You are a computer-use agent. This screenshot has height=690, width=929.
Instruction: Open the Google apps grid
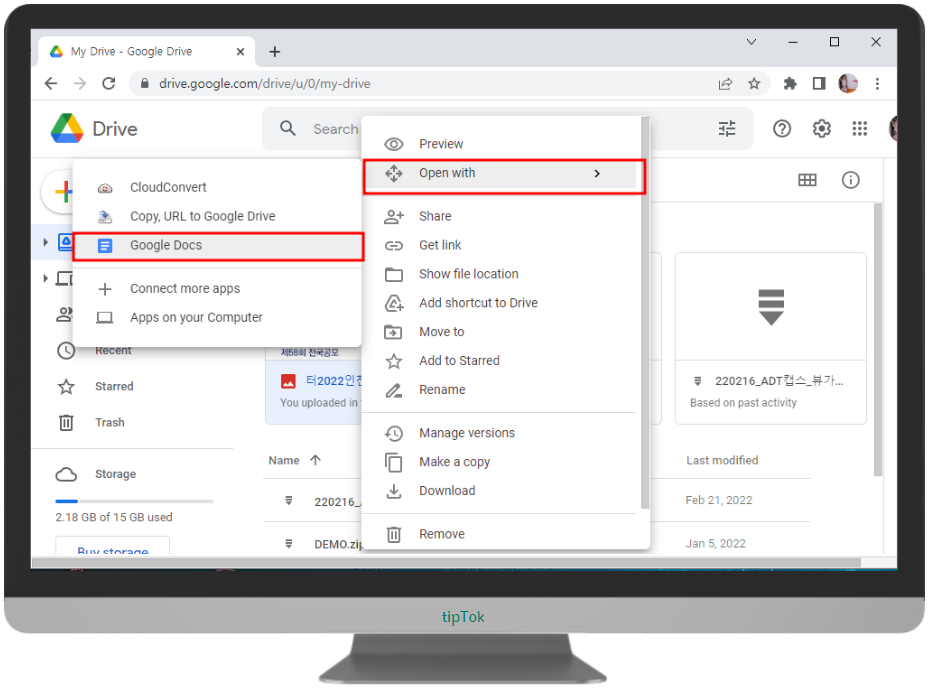tap(859, 129)
